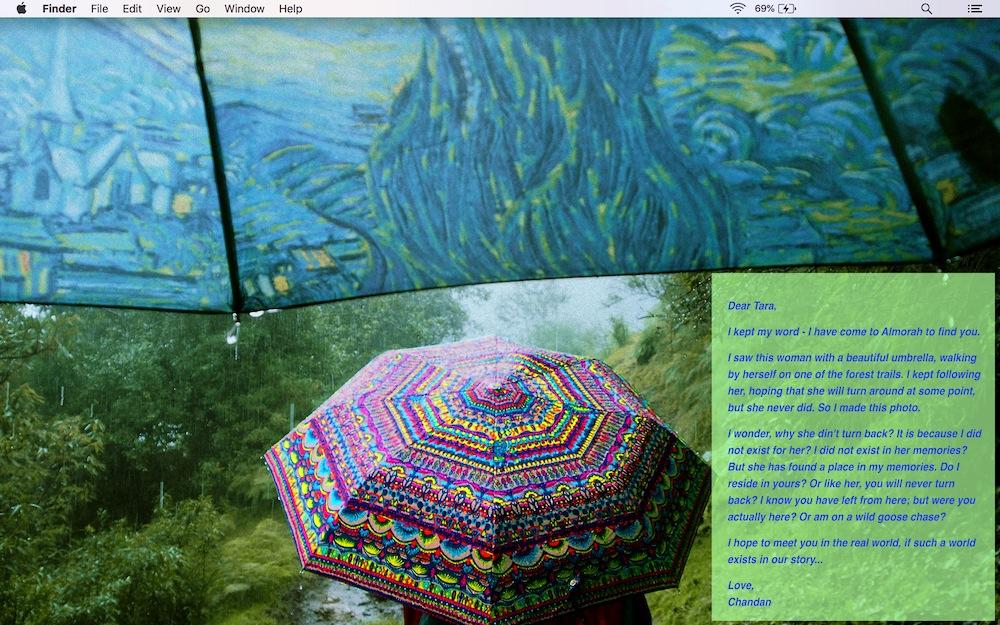Screen dimensions: 1000x625
Task: Open the Window menu
Action: click(x=244, y=8)
